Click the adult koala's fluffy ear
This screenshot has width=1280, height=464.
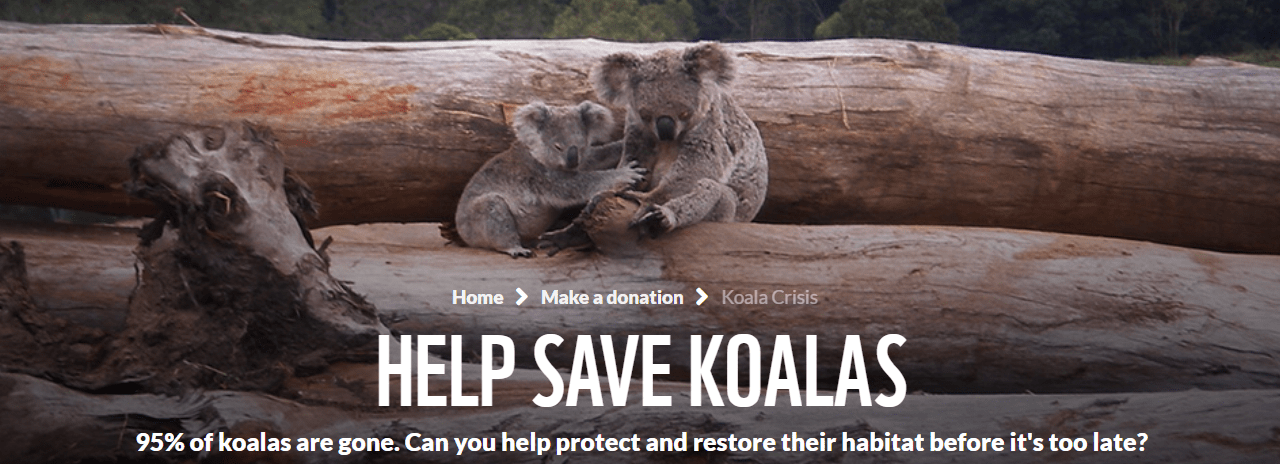(708, 64)
